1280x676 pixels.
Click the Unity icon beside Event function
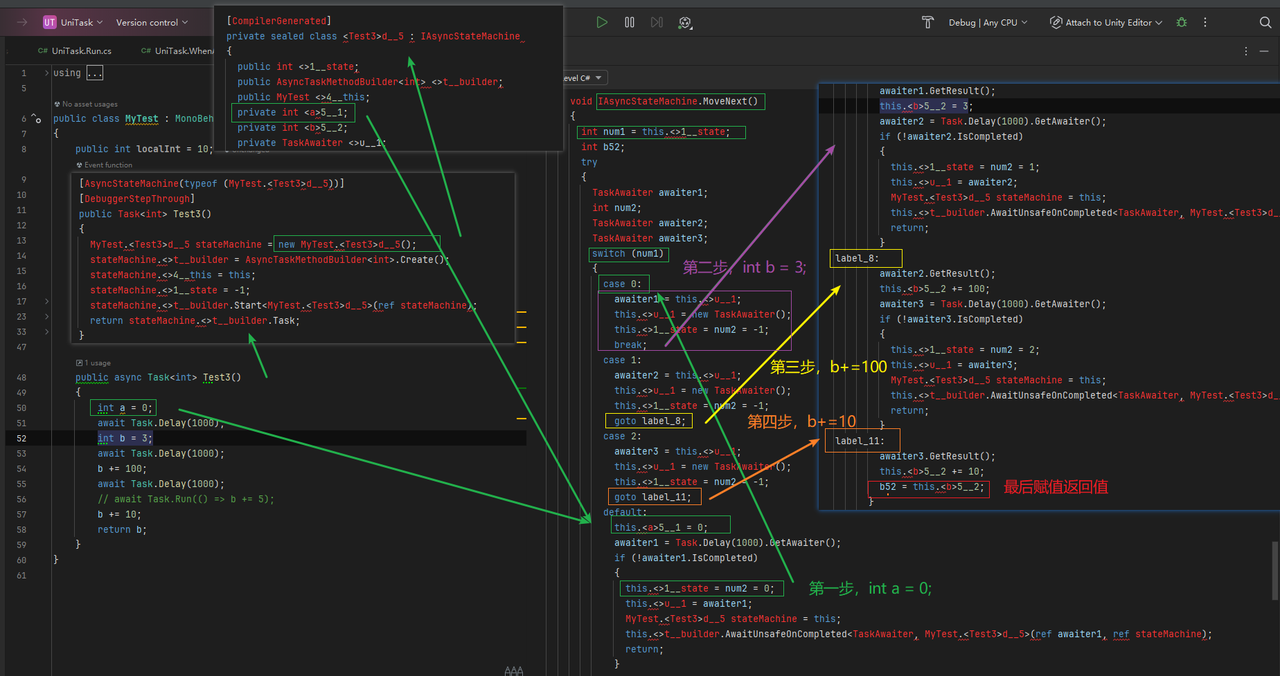pos(79,165)
